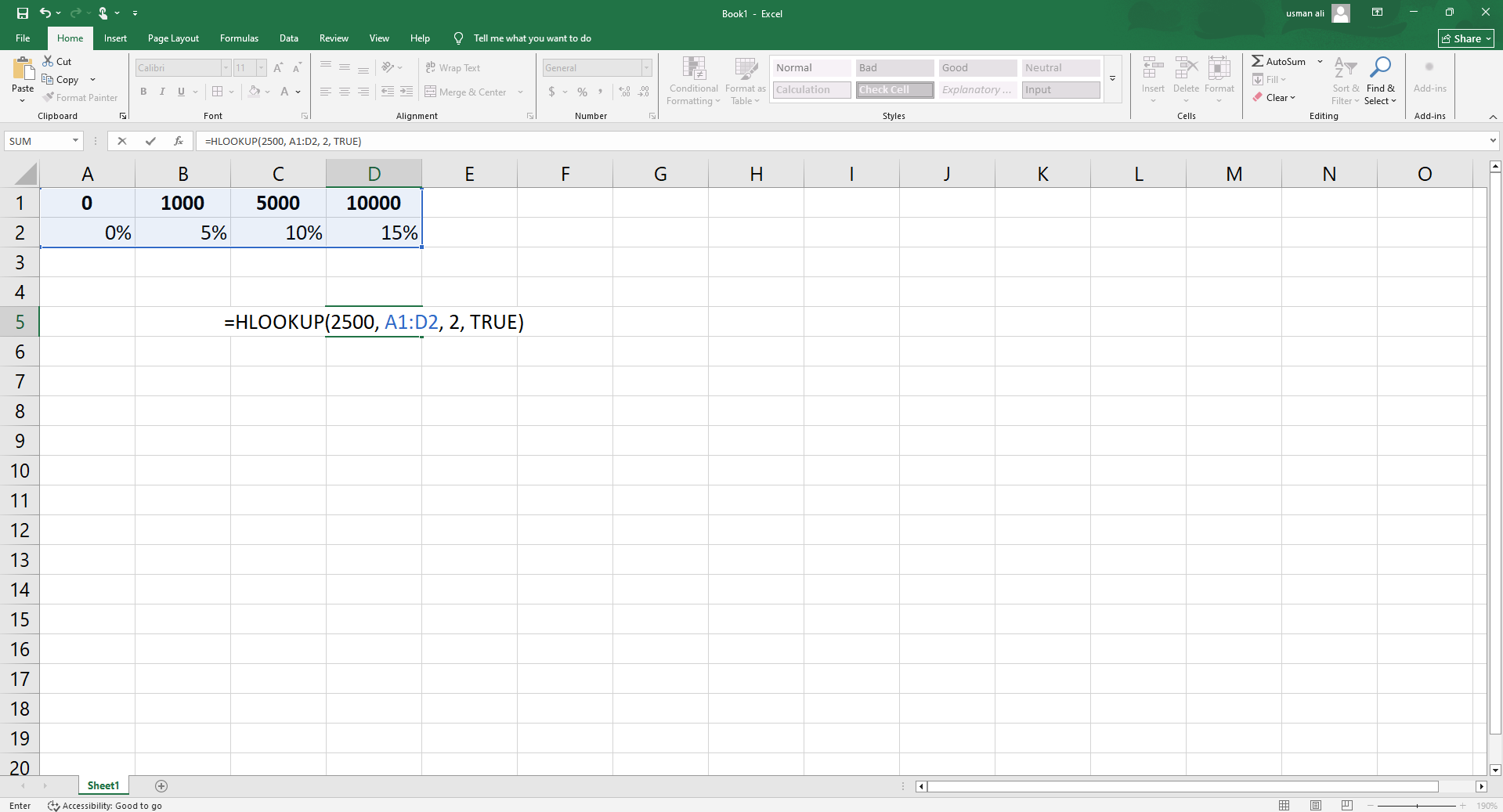Open the Clear menu in Editing
The width and height of the screenshot is (1503, 812).
coord(1274,97)
